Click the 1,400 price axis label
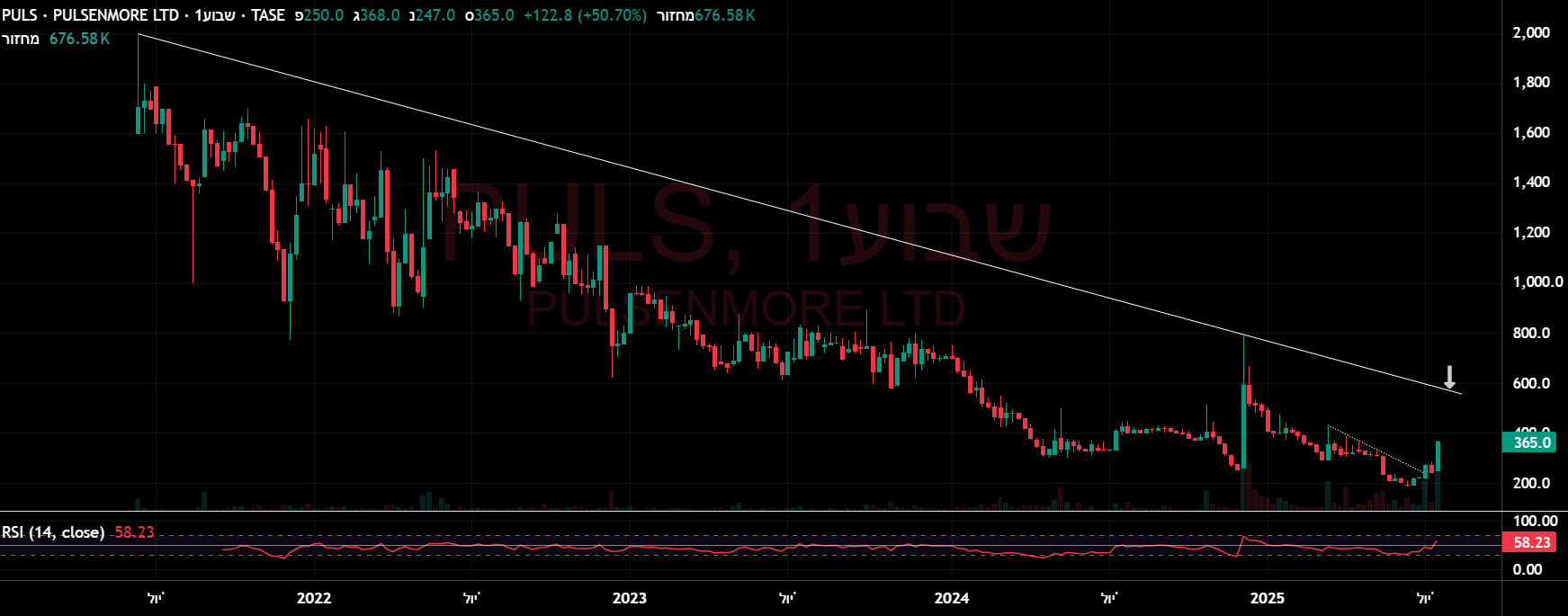Image resolution: width=1568 pixels, height=616 pixels. 1531,182
